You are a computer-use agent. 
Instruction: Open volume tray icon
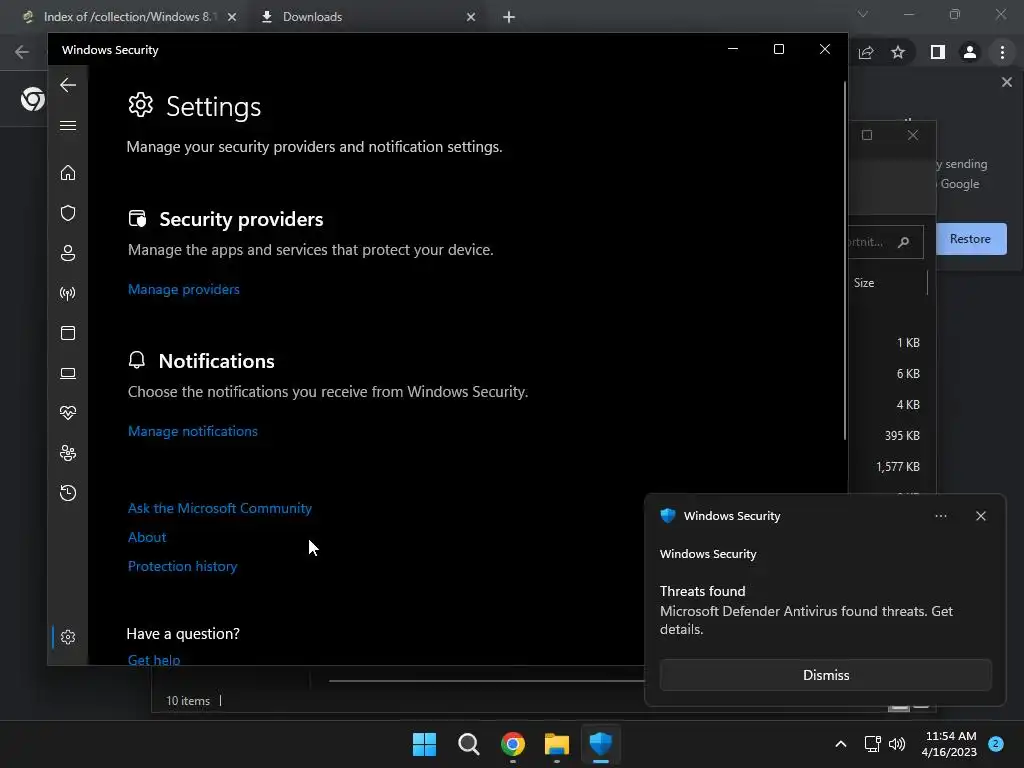point(897,744)
